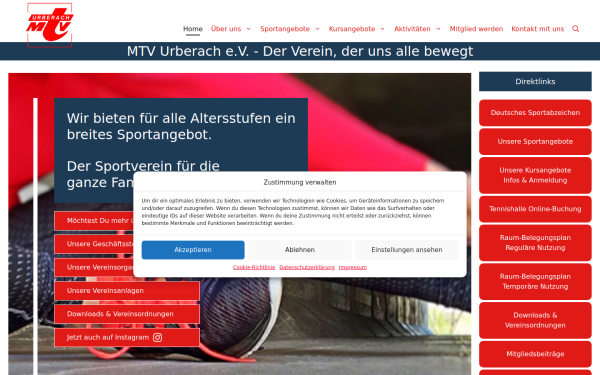
Task: Expand the Kursangebote submenu chevron
Action: point(382,29)
